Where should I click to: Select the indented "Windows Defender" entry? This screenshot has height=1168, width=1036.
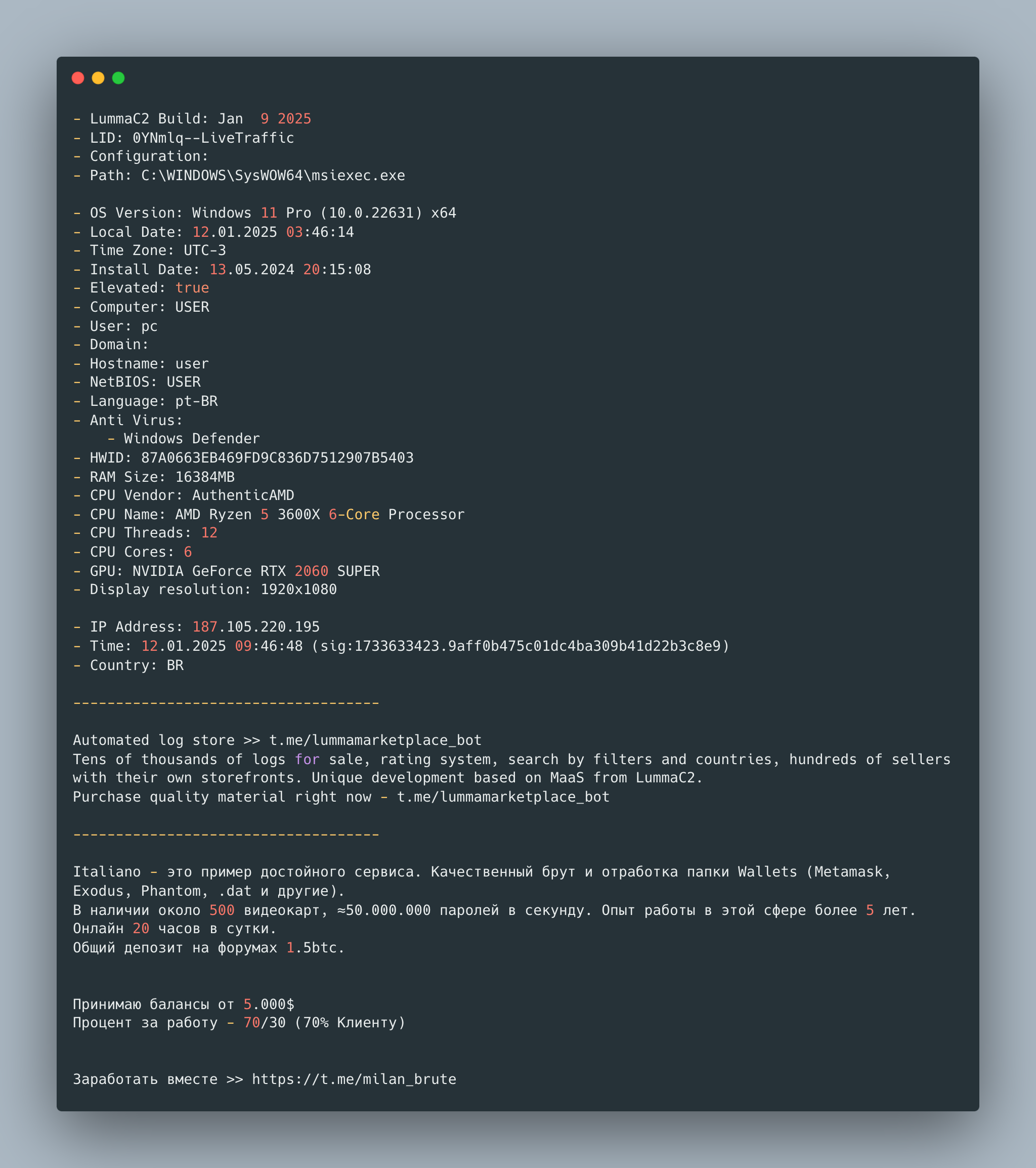[191, 439]
